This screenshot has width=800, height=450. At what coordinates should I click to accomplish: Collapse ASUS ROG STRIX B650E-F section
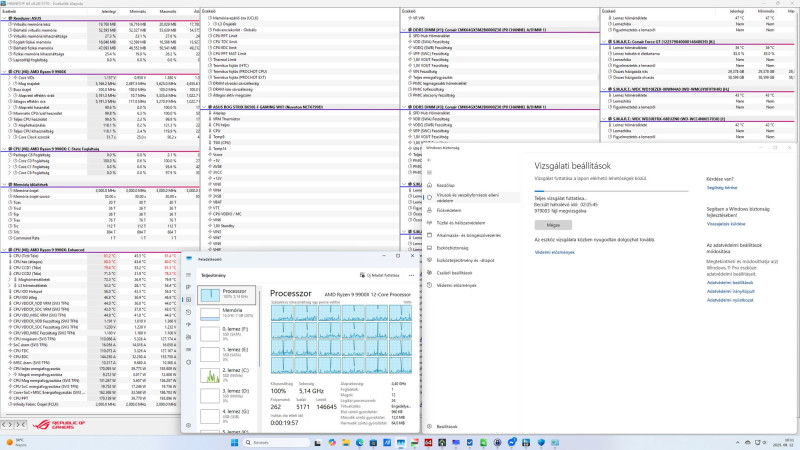tap(205, 107)
